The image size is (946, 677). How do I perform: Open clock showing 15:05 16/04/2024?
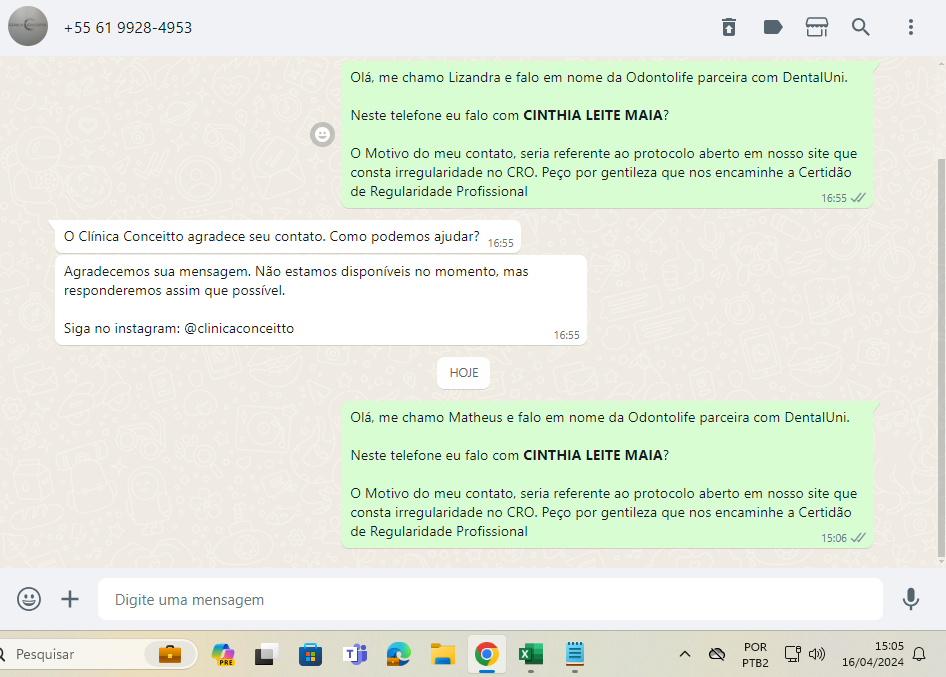873,654
